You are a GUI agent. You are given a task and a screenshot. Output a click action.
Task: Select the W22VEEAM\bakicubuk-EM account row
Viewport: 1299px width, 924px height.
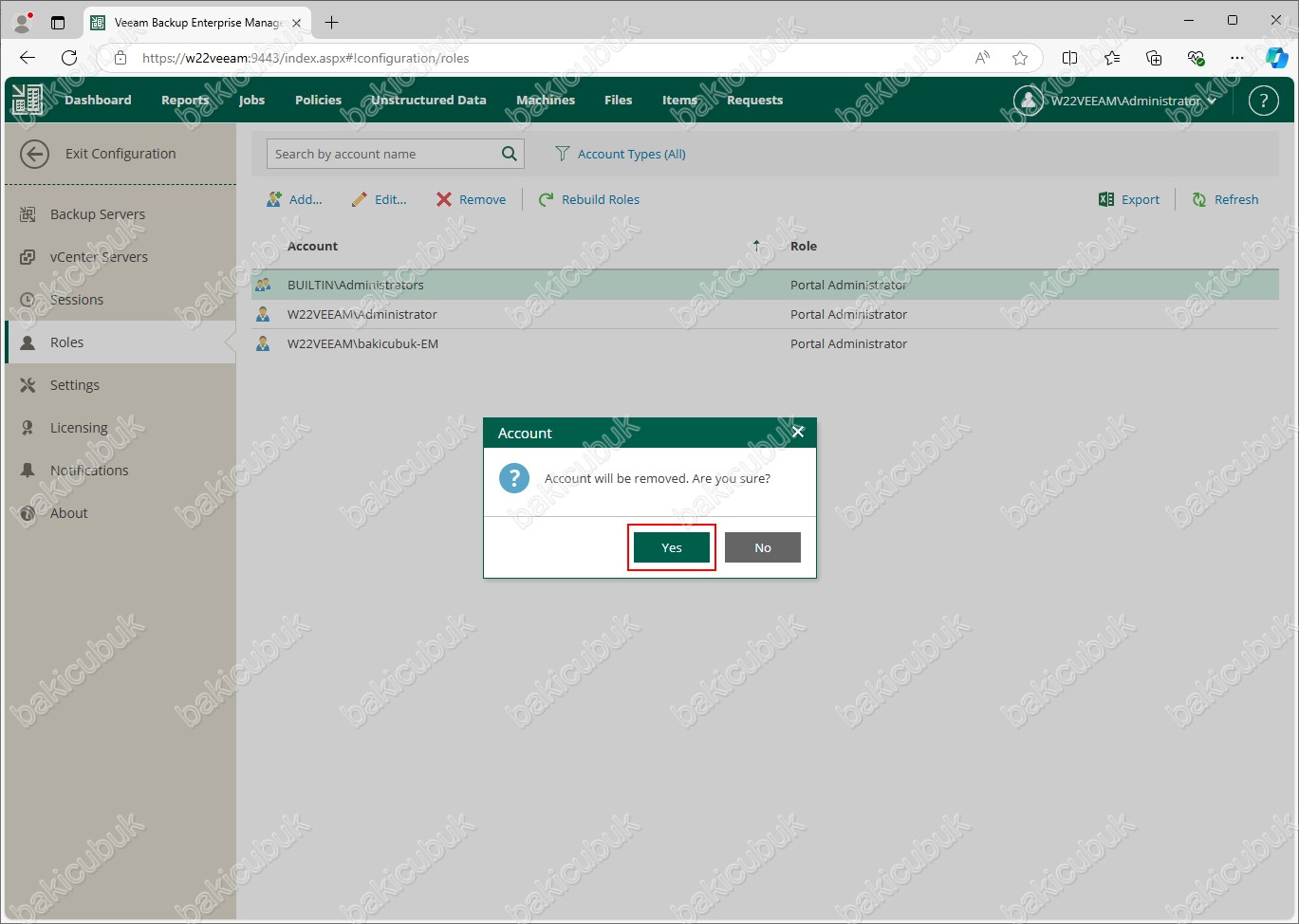765,343
